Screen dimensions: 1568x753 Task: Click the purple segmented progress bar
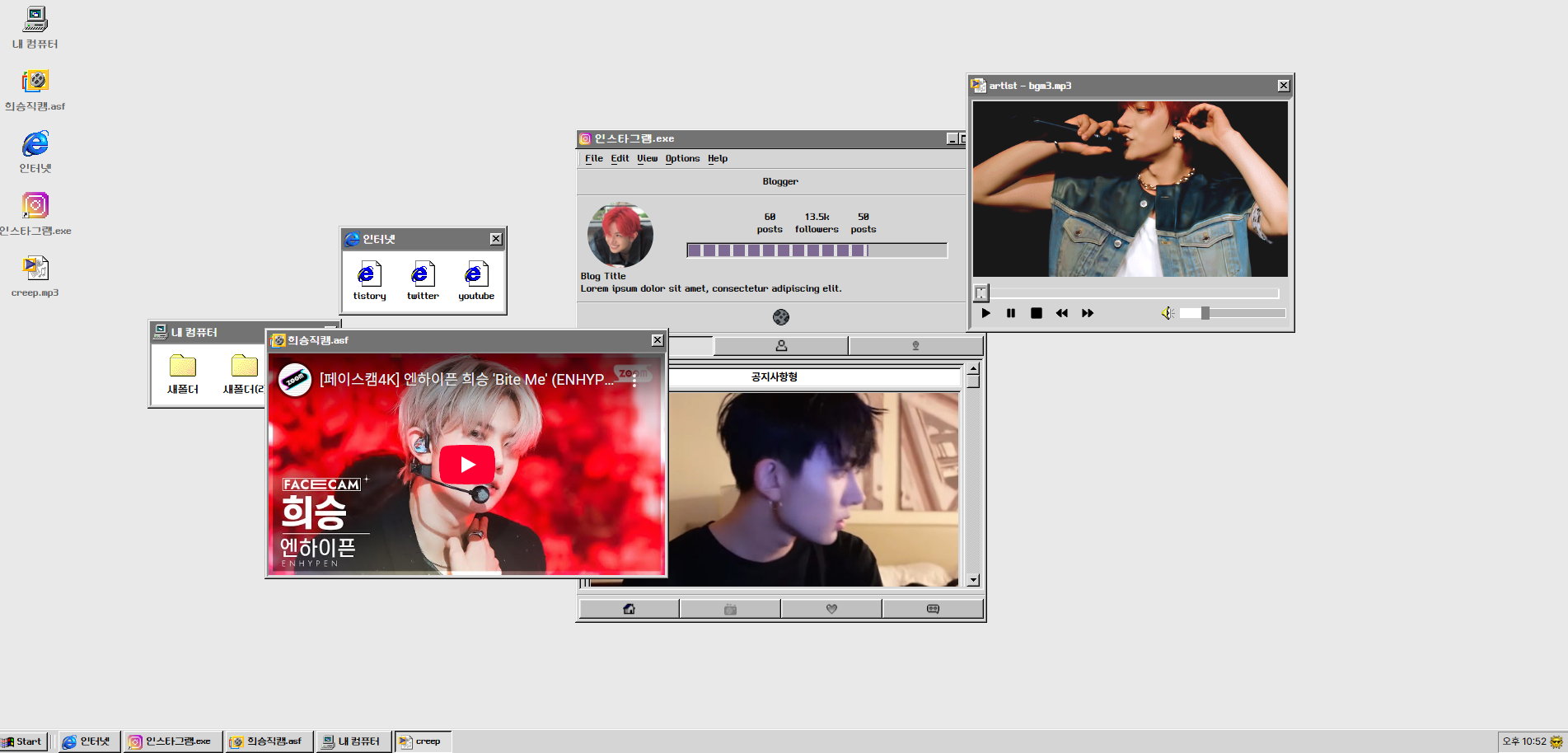[x=817, y=250]
